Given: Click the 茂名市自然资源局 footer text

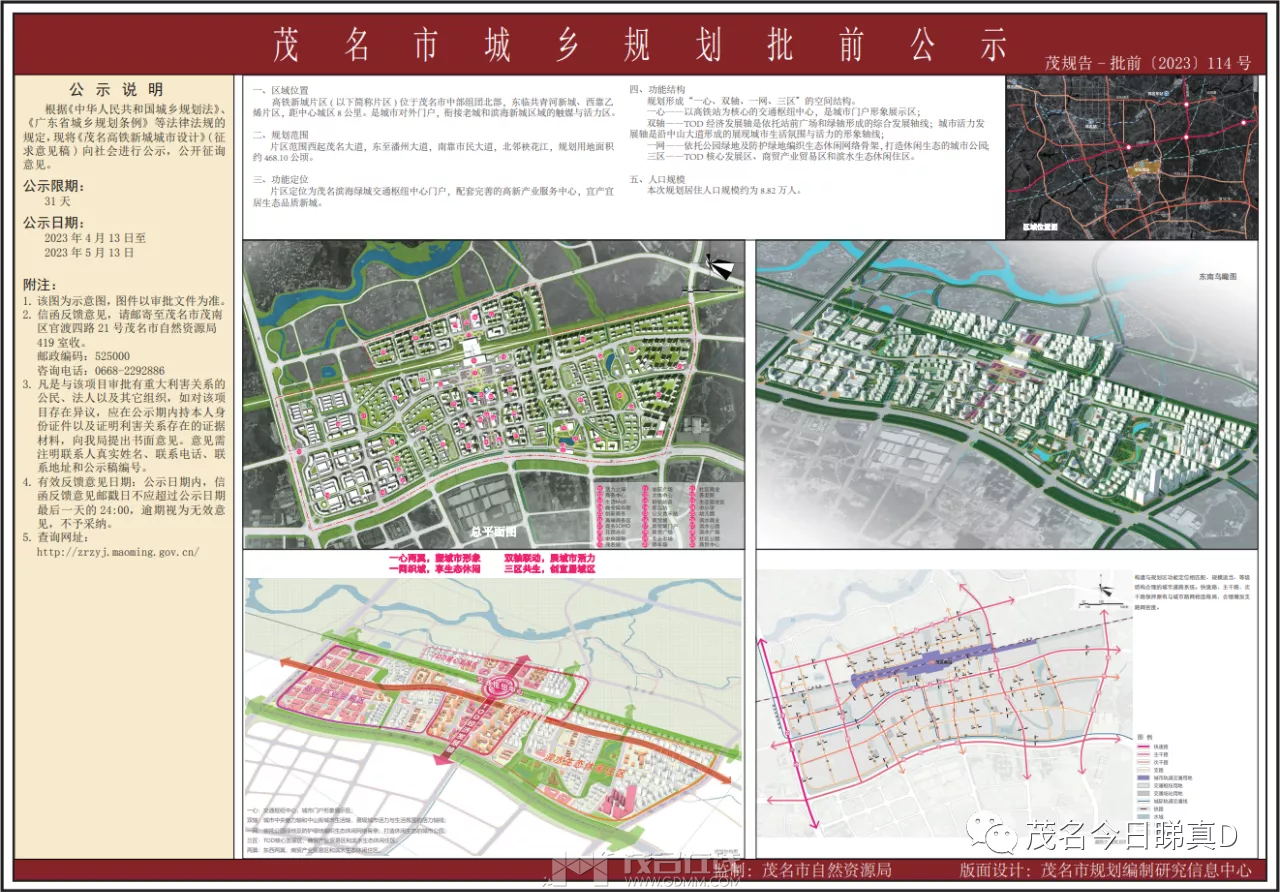Looking at the screenshot, I should click(826, 870).
